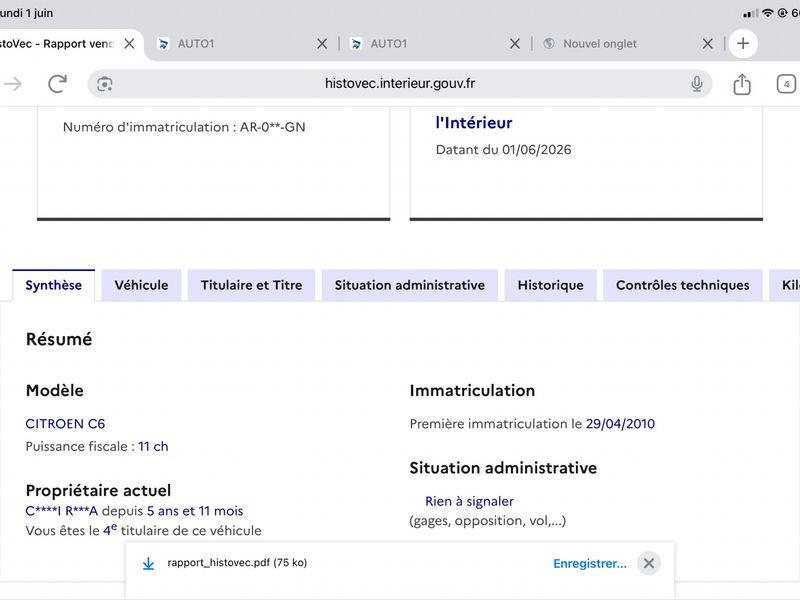
Task: Open the Historique tab
Action: click(551, 285)
